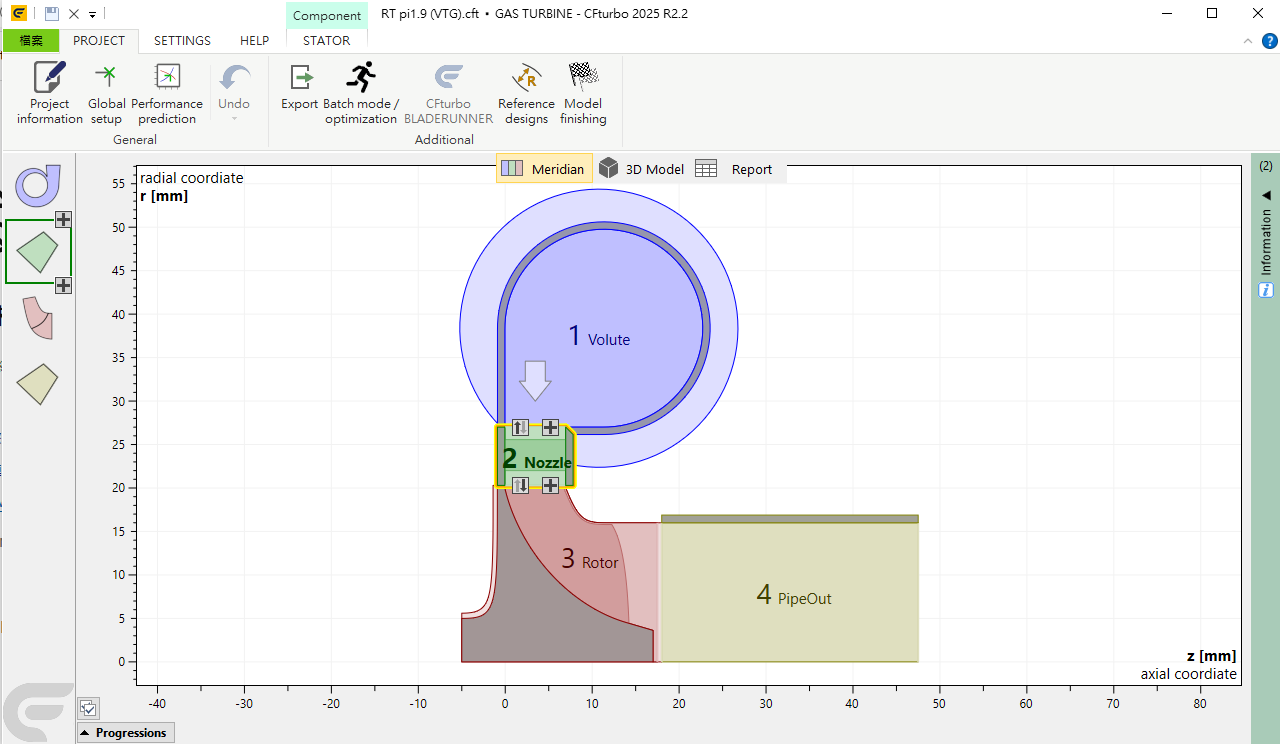Switch to the SETTINGS ribbon tab
The width and height of the screenshot is (1280, 744).
coord(182,41)
